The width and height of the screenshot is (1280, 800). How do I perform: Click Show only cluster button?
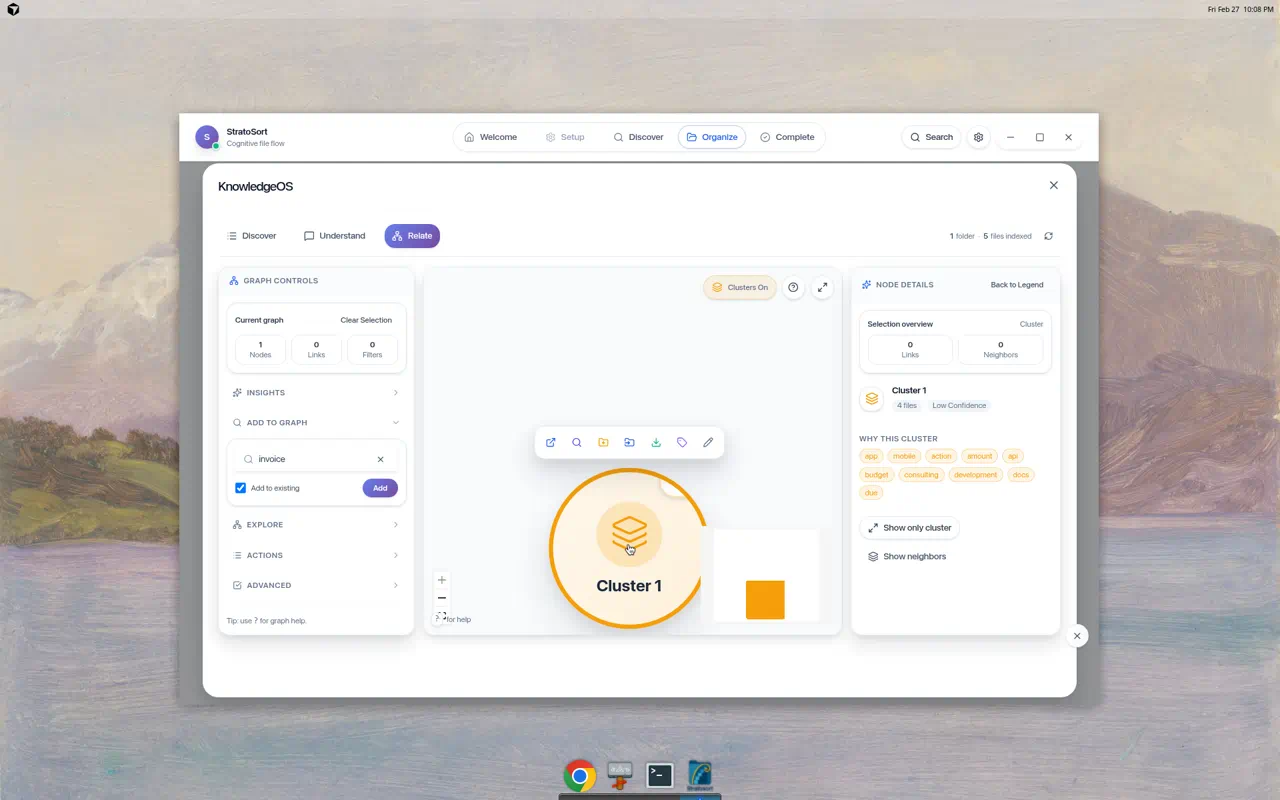[909, 528]
